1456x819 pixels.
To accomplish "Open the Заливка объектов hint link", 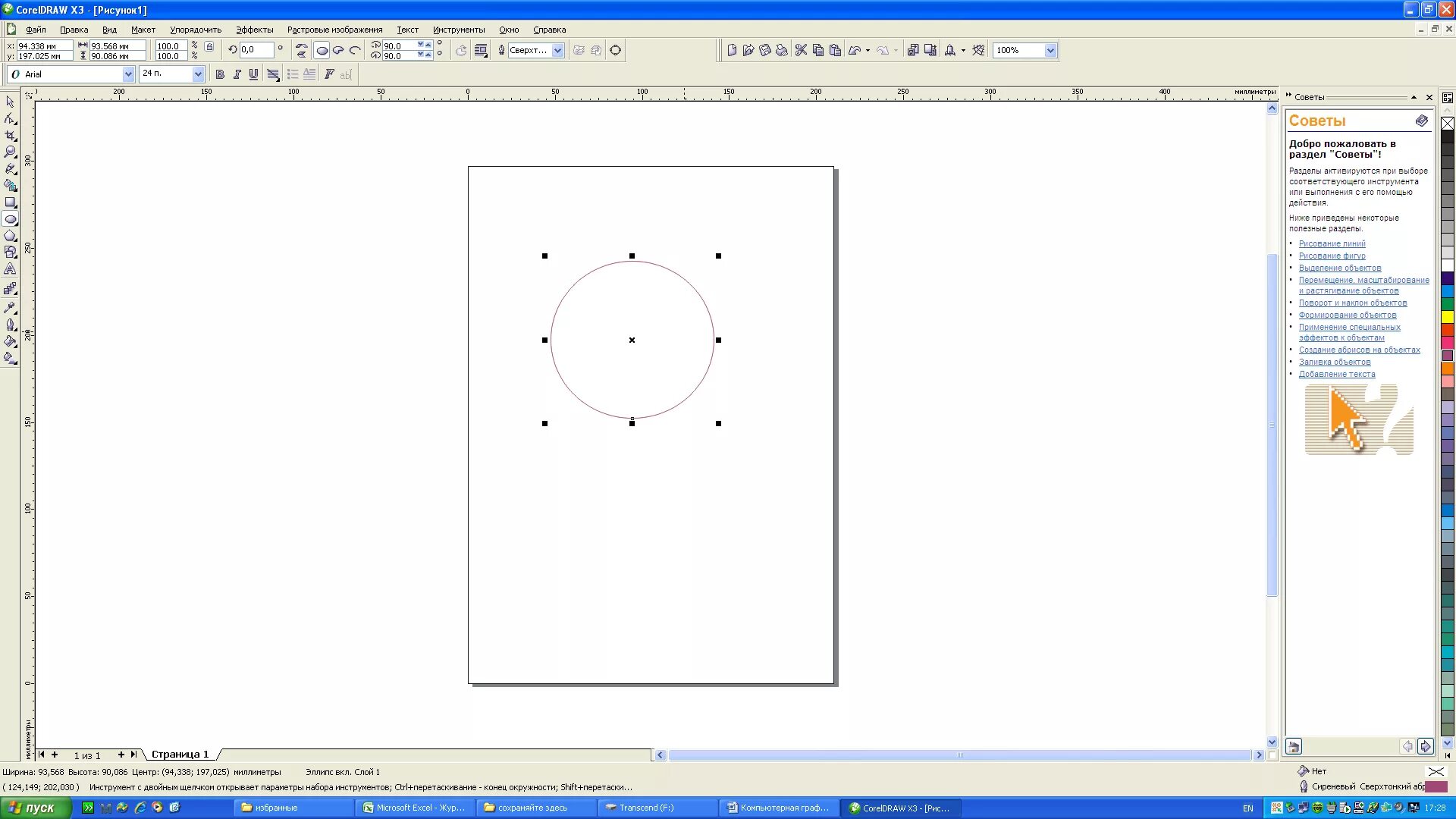I will click(x=1334, y=362).
